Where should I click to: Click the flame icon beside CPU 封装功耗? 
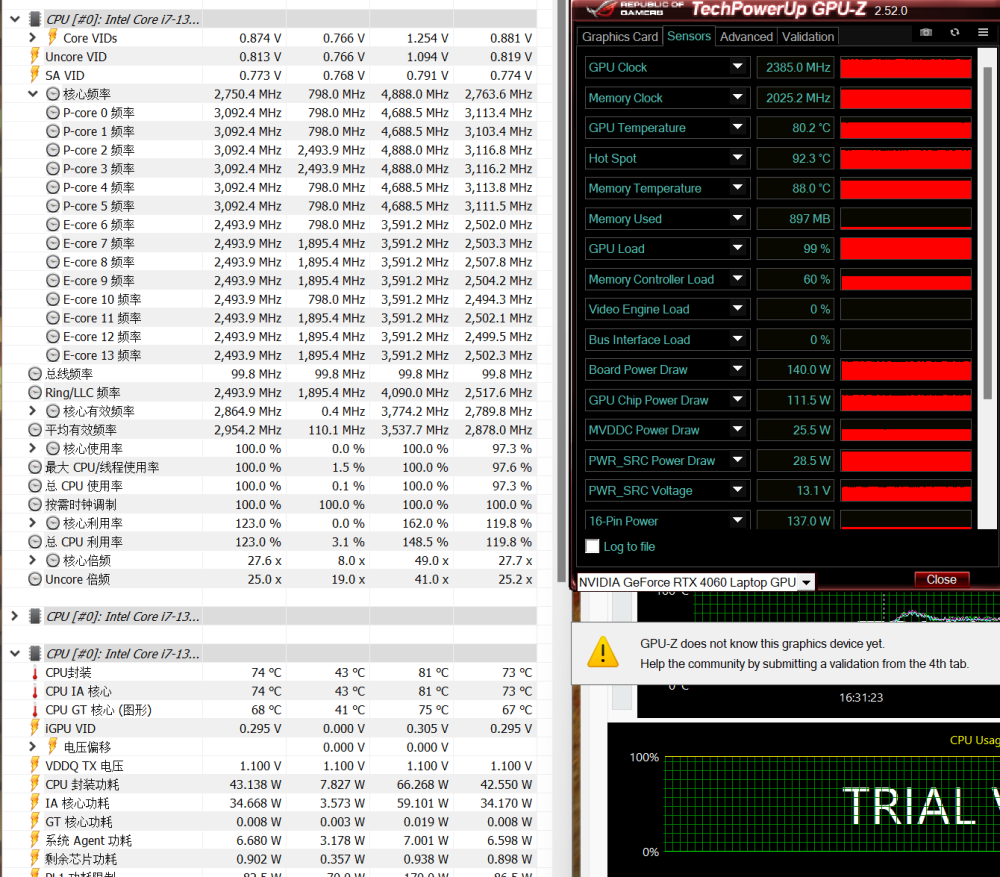(x=35, y=785)
